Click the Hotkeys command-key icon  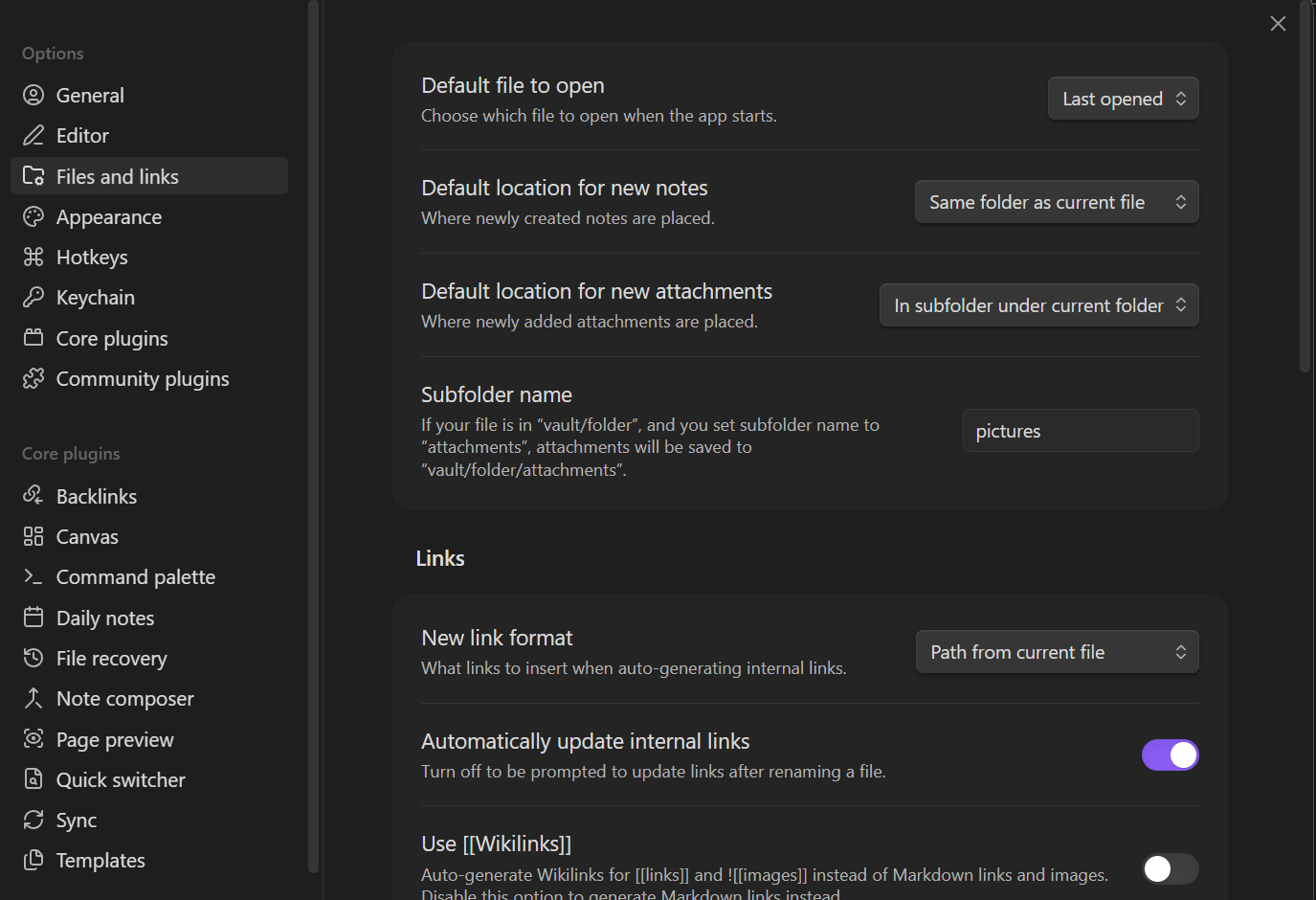tap(33, 257)
